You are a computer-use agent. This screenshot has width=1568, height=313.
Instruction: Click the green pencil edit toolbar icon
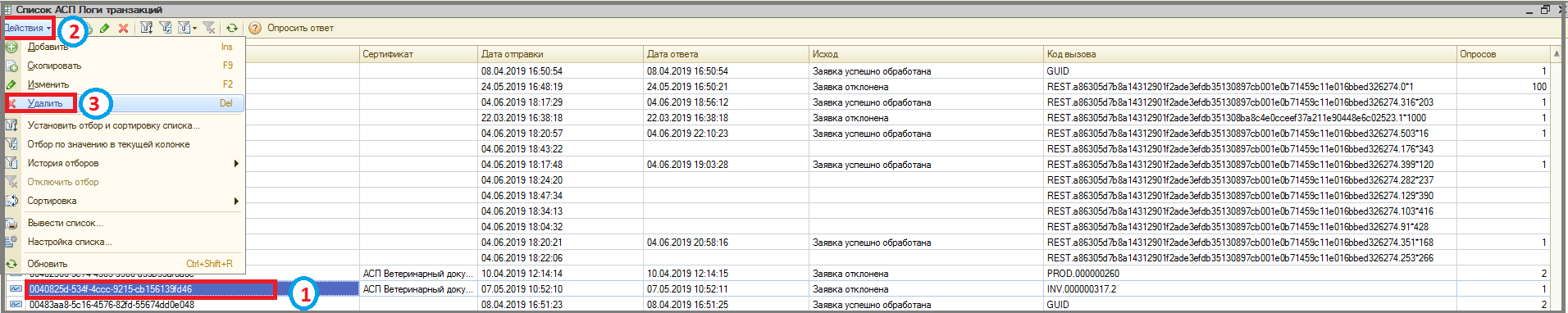(x=105, y=28)
